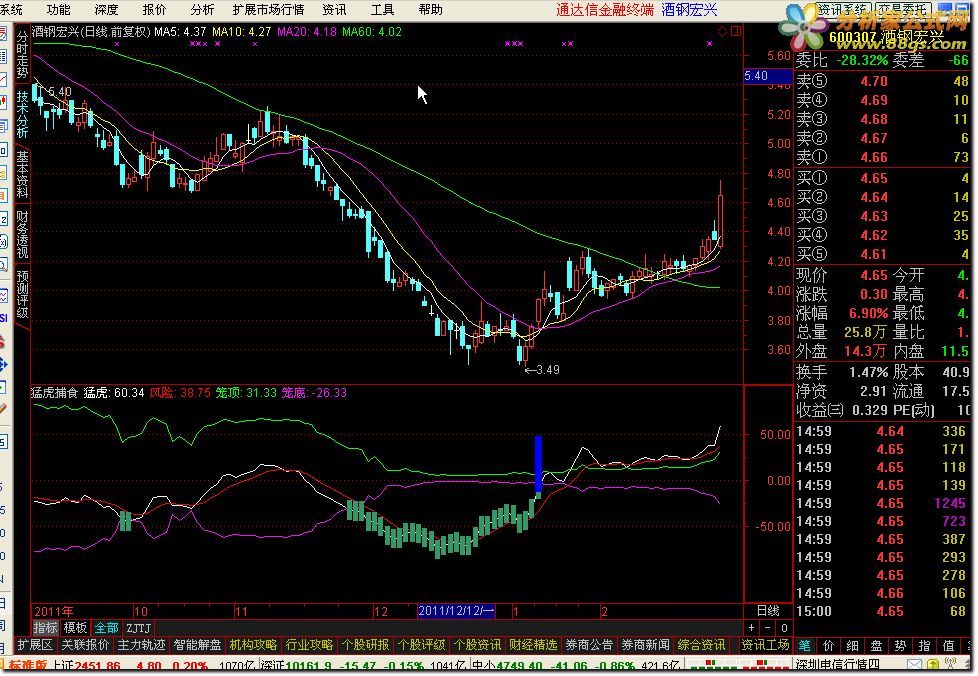Click the 交易委托 button
The height and width of the screenshot is (676, 978).
click(903, 9)
